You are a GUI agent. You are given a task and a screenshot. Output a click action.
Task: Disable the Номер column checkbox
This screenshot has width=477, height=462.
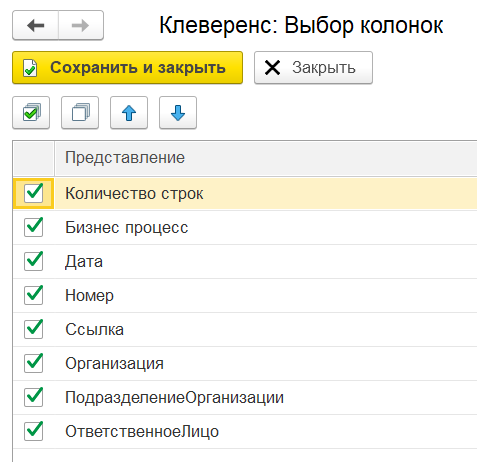(x=34, y=295)
